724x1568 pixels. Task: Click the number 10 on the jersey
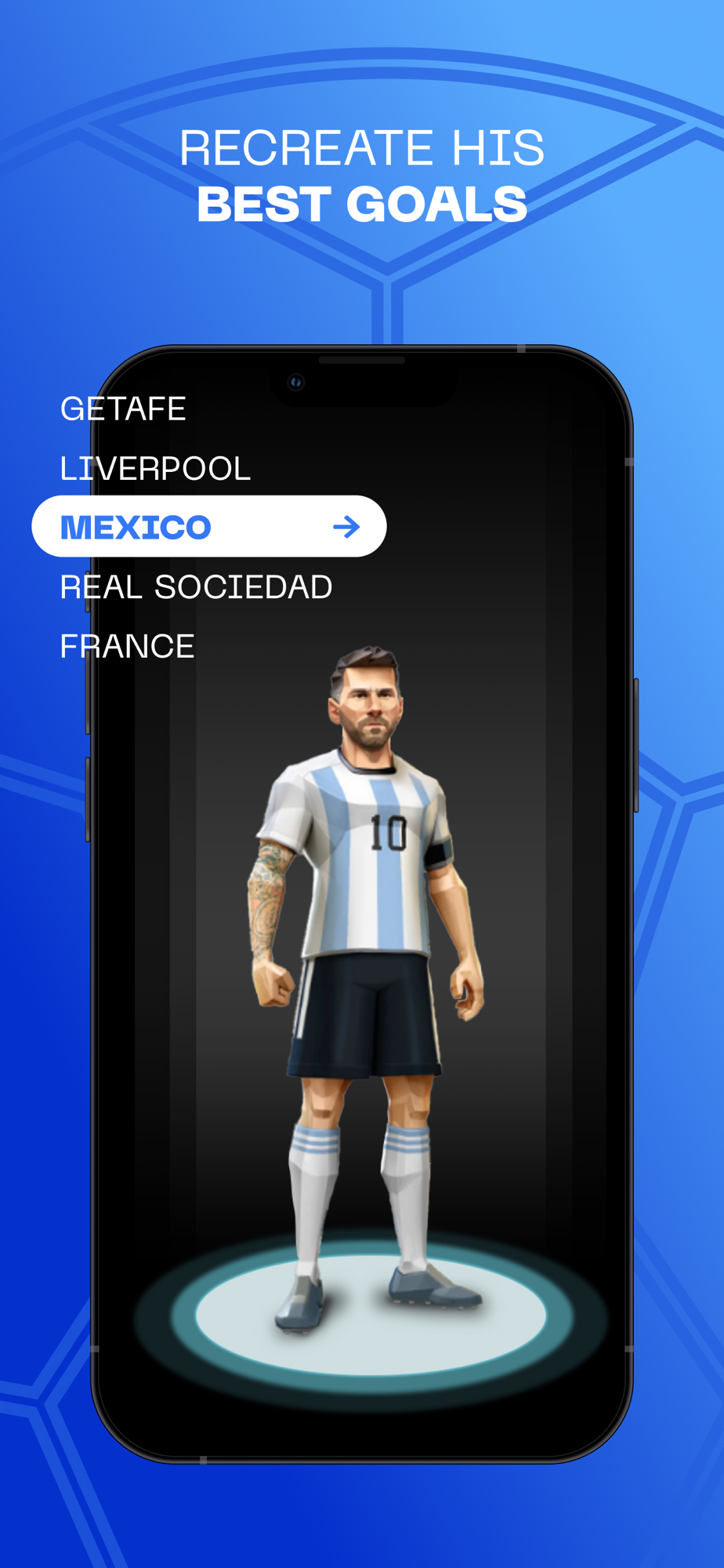[x=389, y=833]
